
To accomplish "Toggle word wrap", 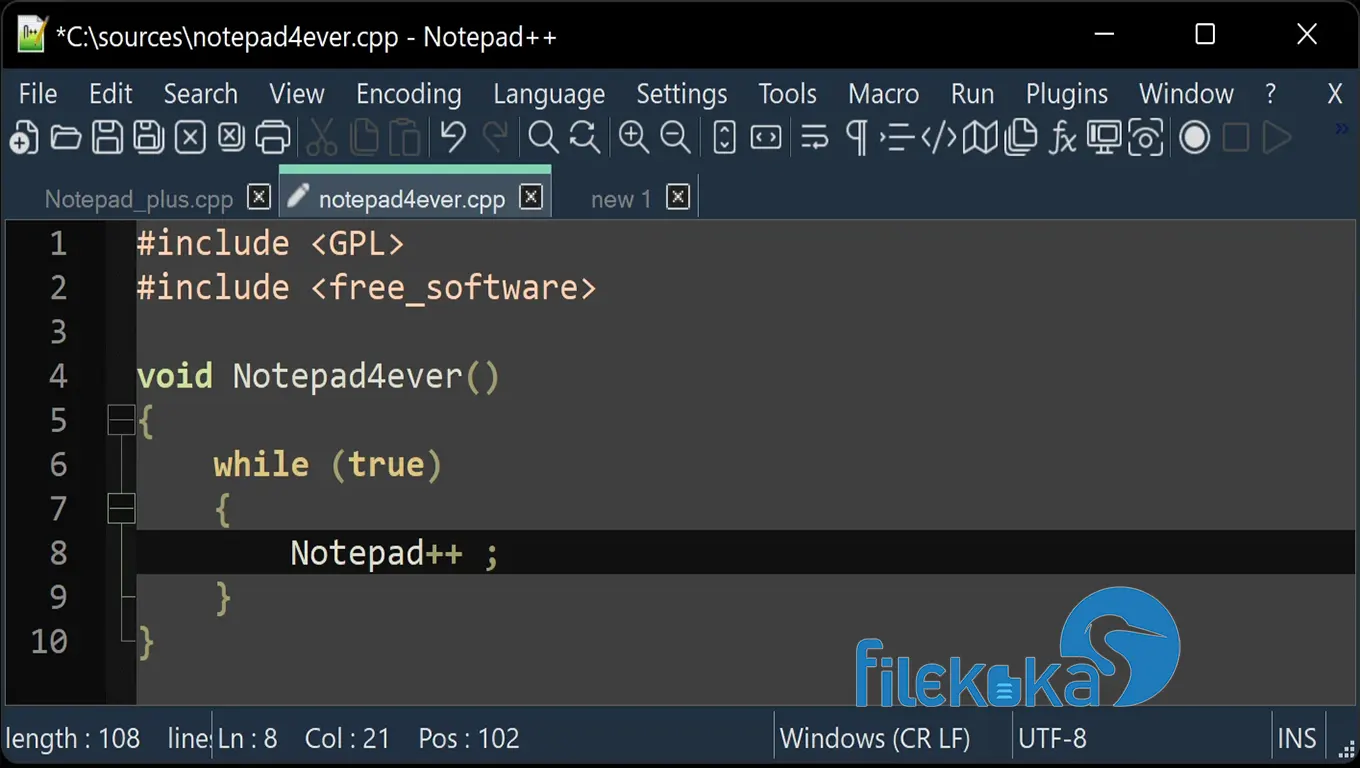I will click(815, 137).
